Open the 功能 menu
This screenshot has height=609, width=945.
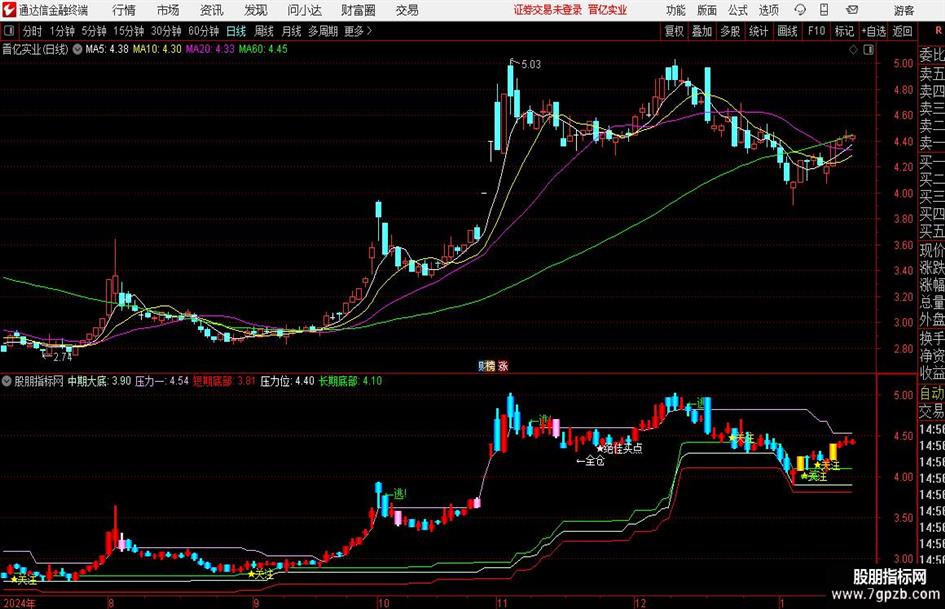[x=676, y=10]
